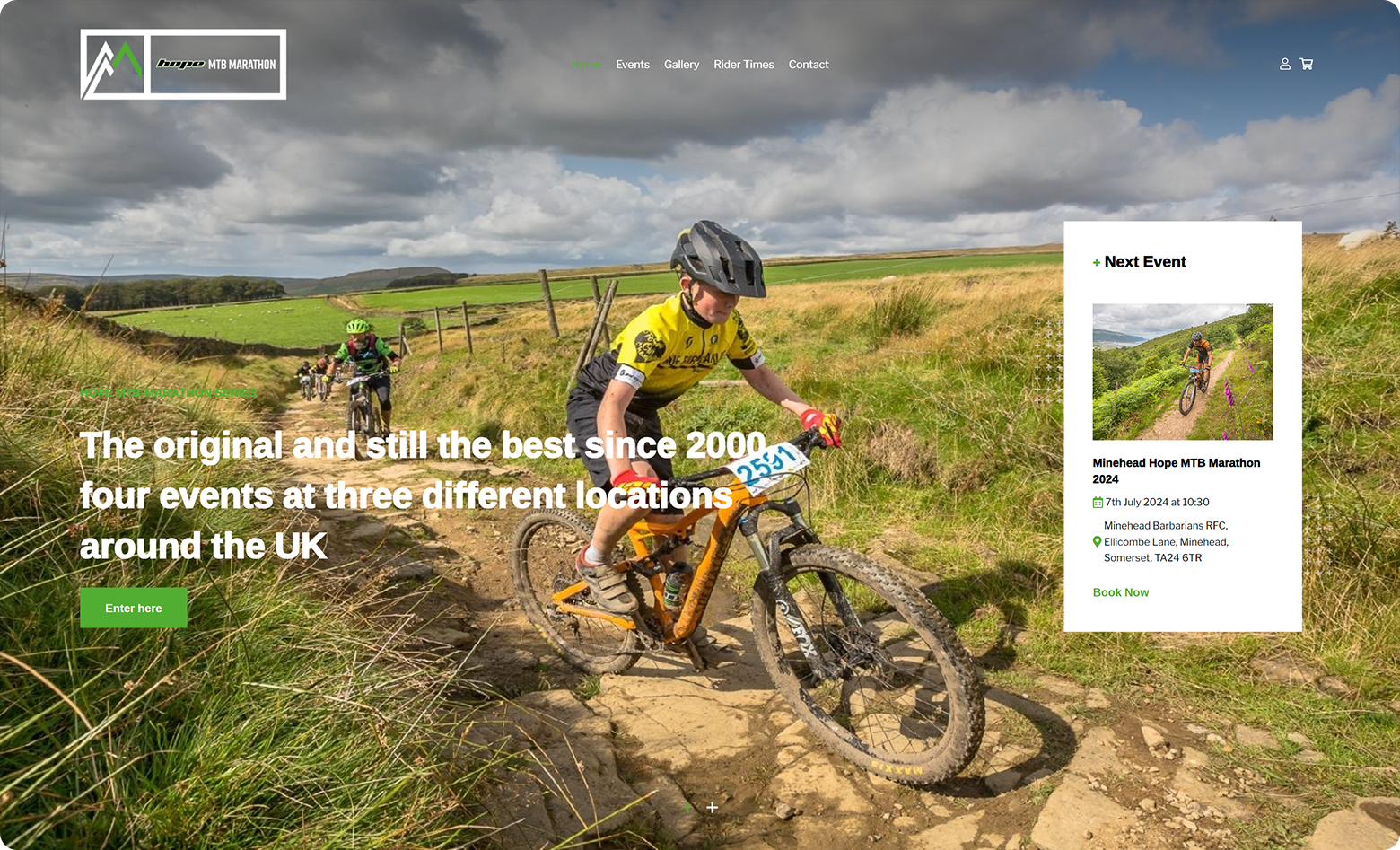Click the Next Event heading
Viewport: 1400px width, 850px height.
1145,262
